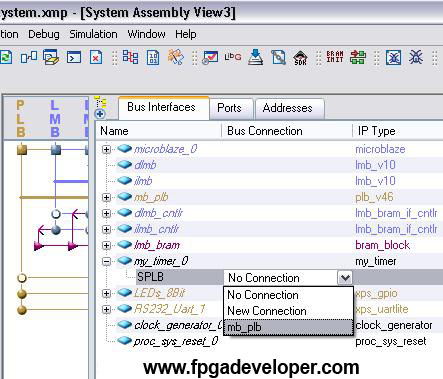Click the generate netlist hierarchy icon
Viewport: 443px width, 379px height.
[x=130, y=57]
